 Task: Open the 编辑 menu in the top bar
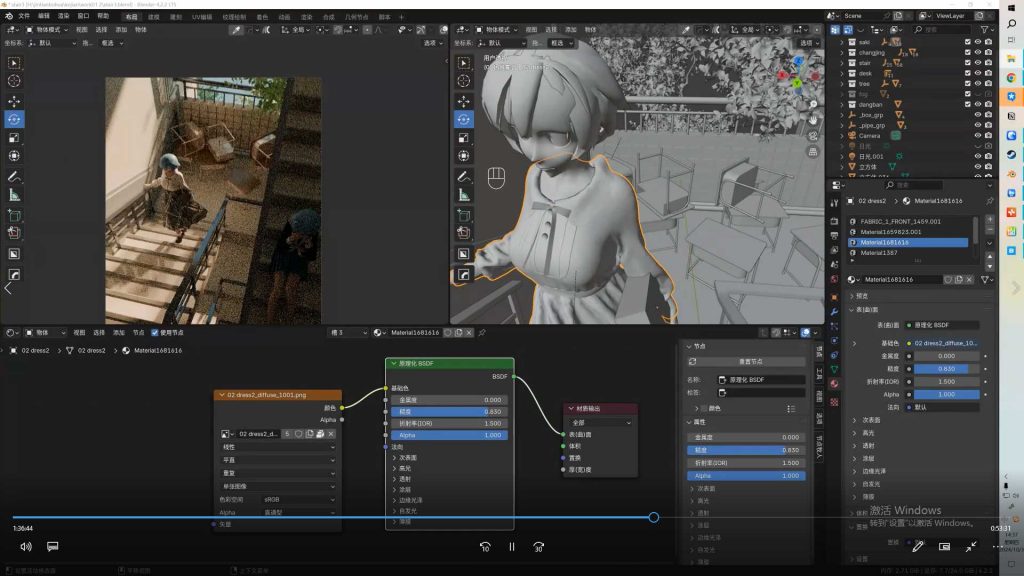click(x=44, y=16)
